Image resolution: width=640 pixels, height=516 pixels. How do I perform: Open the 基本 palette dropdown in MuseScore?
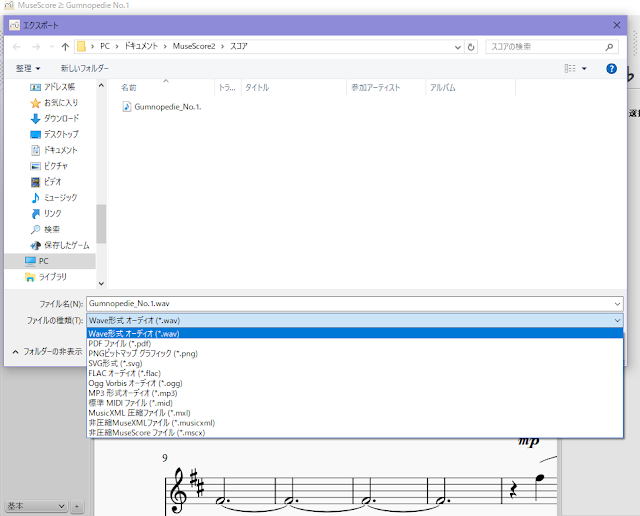pos(36,506)
